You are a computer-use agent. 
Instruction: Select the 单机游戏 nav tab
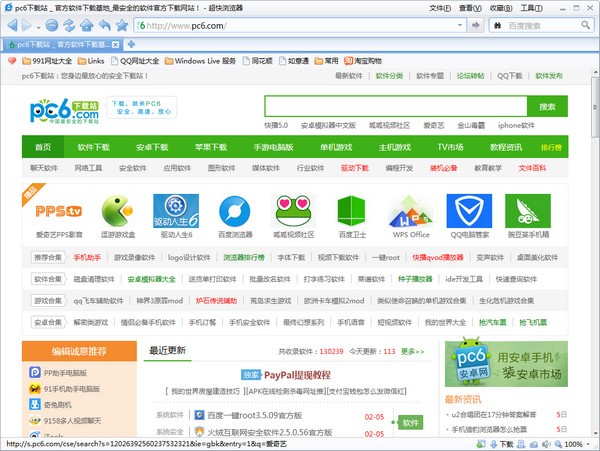(x=336, y=147)
